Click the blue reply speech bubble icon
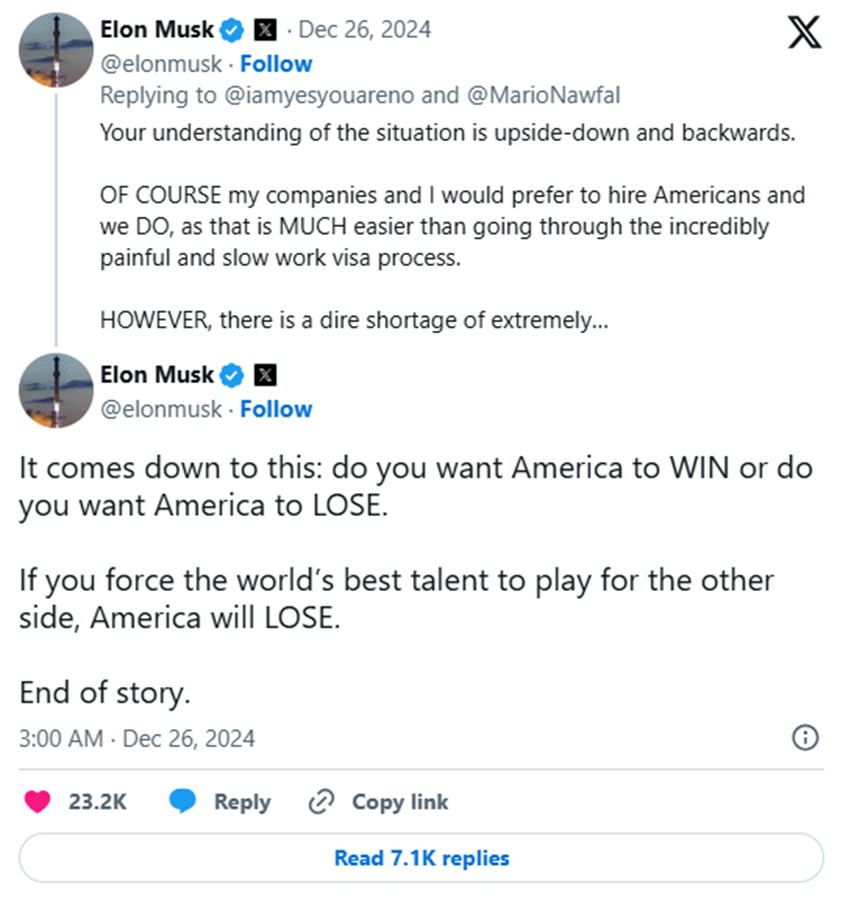843x903 pixels. point(182,801)
